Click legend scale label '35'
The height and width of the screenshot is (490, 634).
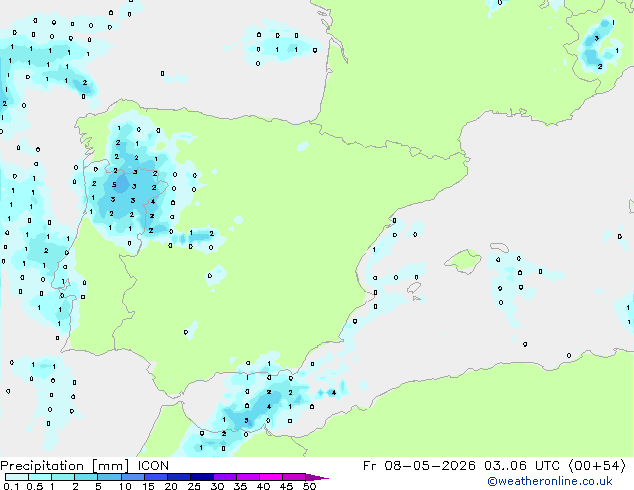[240, 486]
